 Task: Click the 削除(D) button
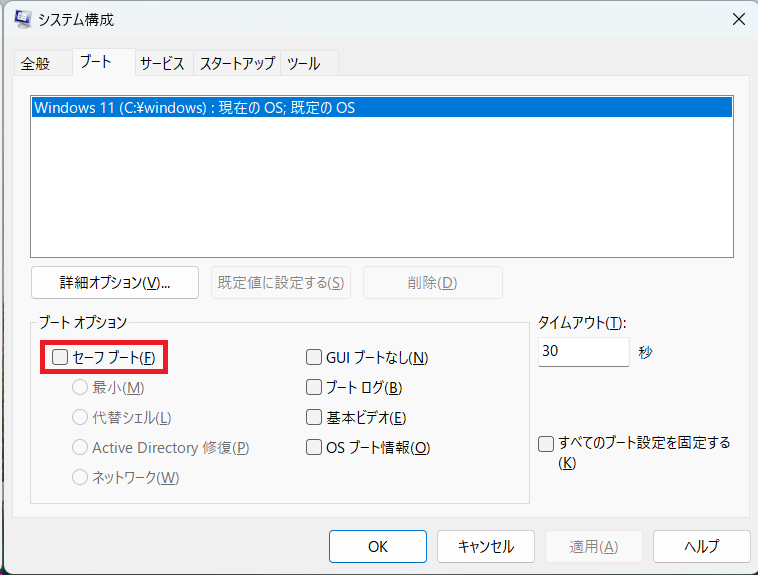coord(433,282)
